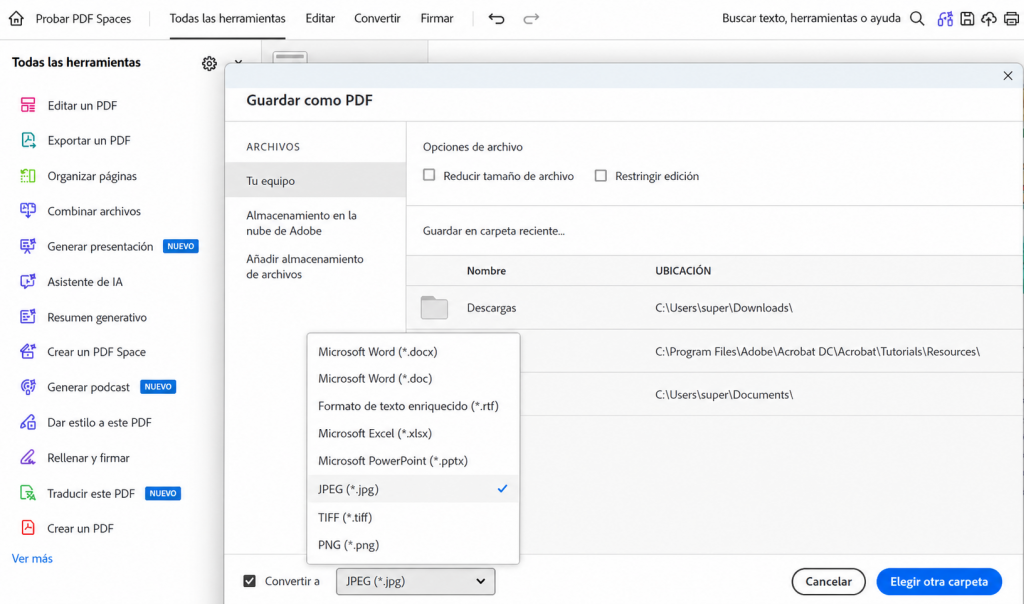Screen dimensions: 1024x604
Task: Click NUEVO badge beside Traducir este PDF
Action: 163,493
